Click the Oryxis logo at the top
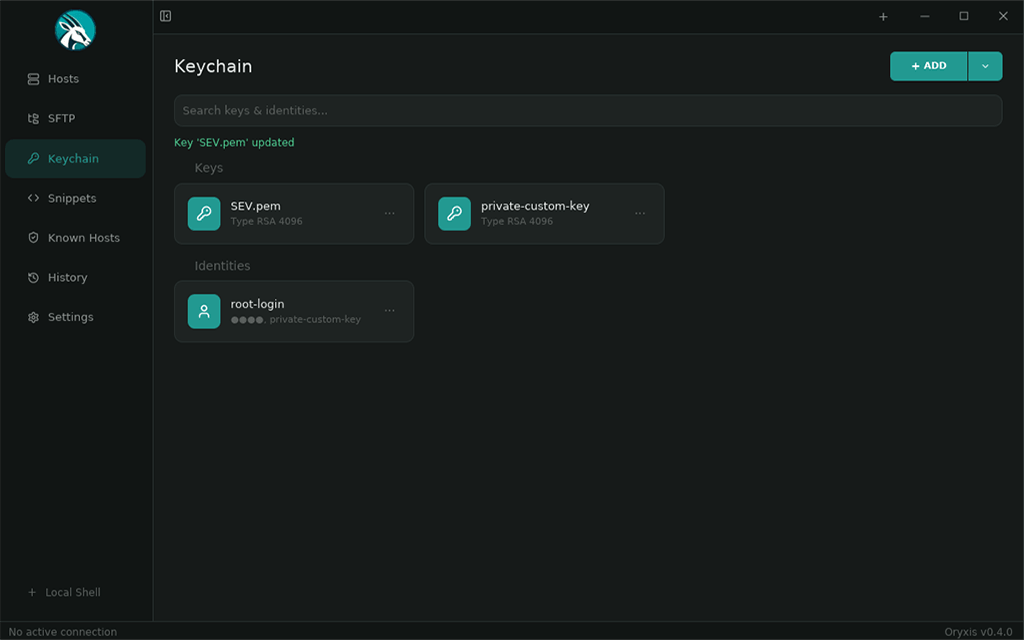Image resolution: width=1024 pixels, height=640 pixels. click(76, 30)
